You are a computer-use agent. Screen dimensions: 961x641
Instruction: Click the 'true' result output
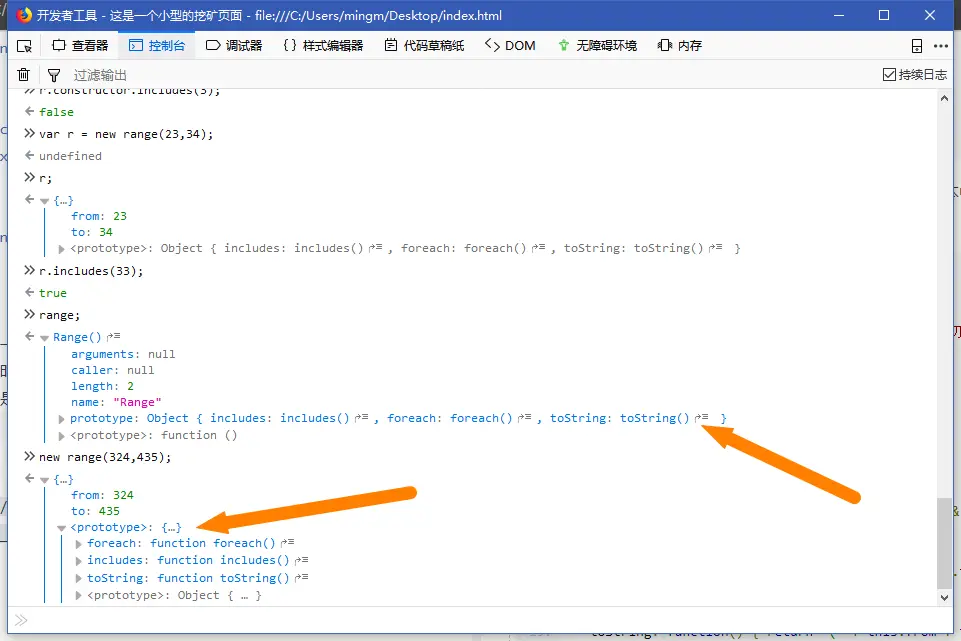[x=53, y=293]
